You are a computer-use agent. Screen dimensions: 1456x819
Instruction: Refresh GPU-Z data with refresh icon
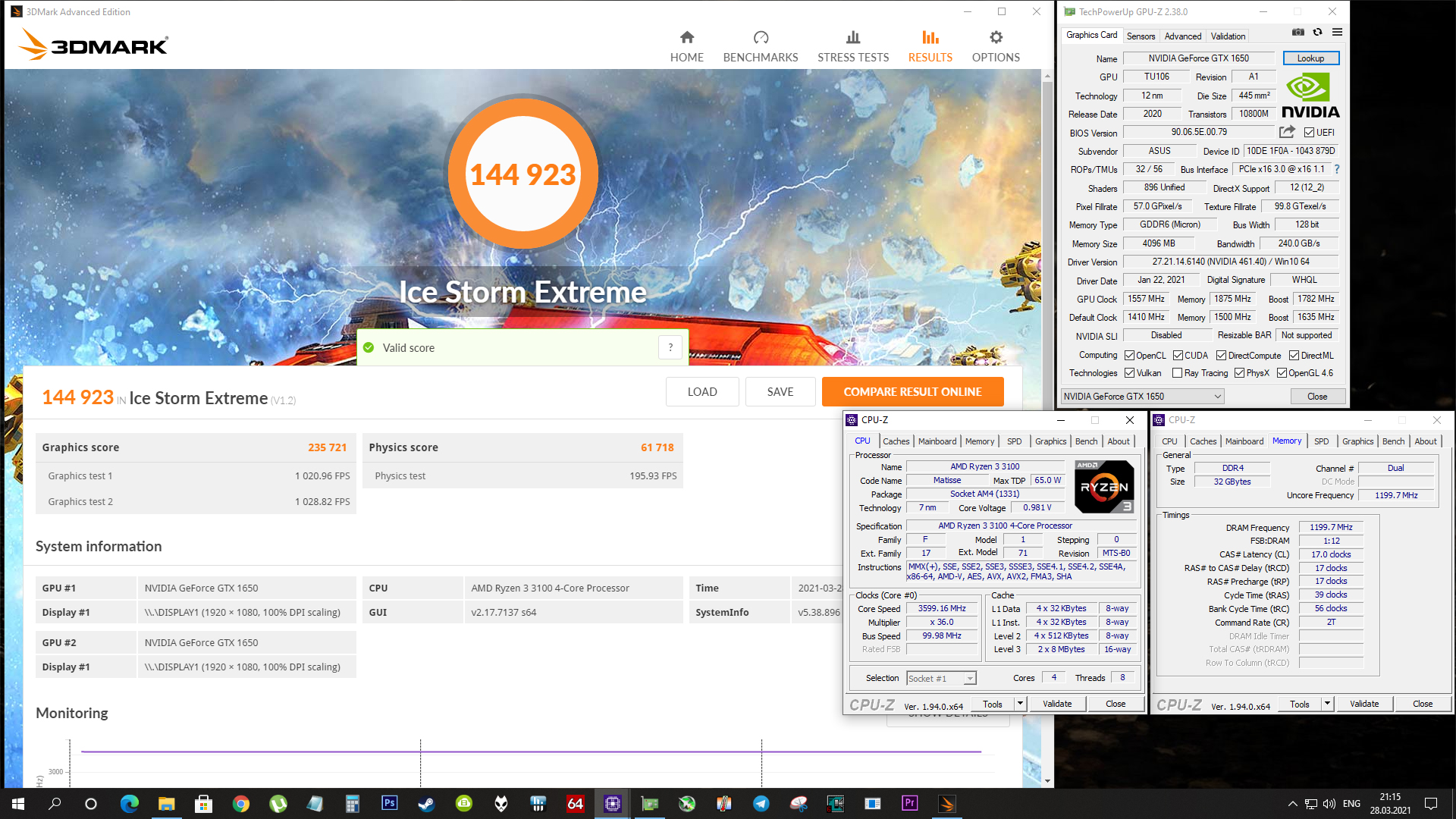1318,32
